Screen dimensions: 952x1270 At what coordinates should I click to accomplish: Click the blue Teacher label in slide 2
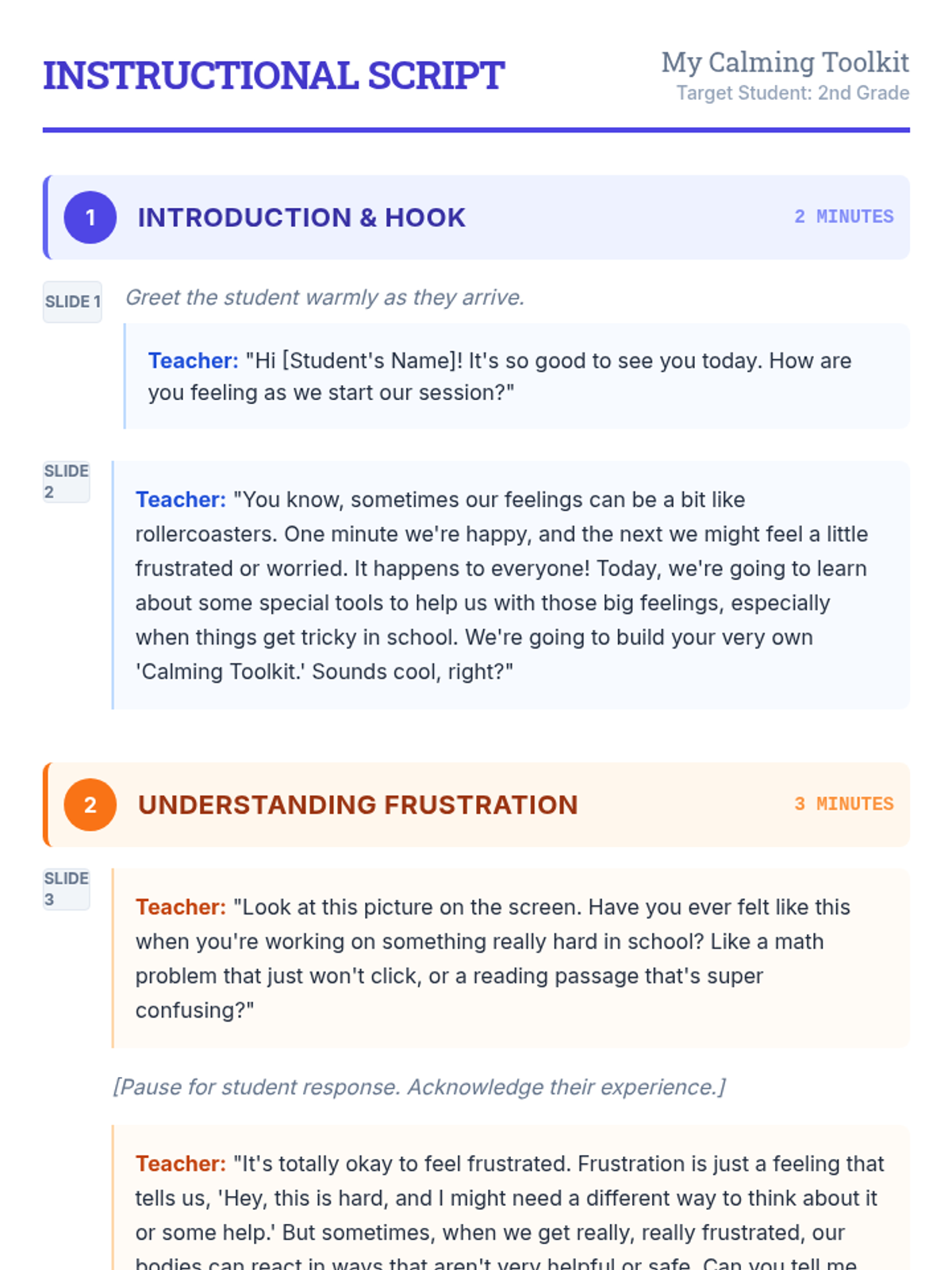coord(181,500)
